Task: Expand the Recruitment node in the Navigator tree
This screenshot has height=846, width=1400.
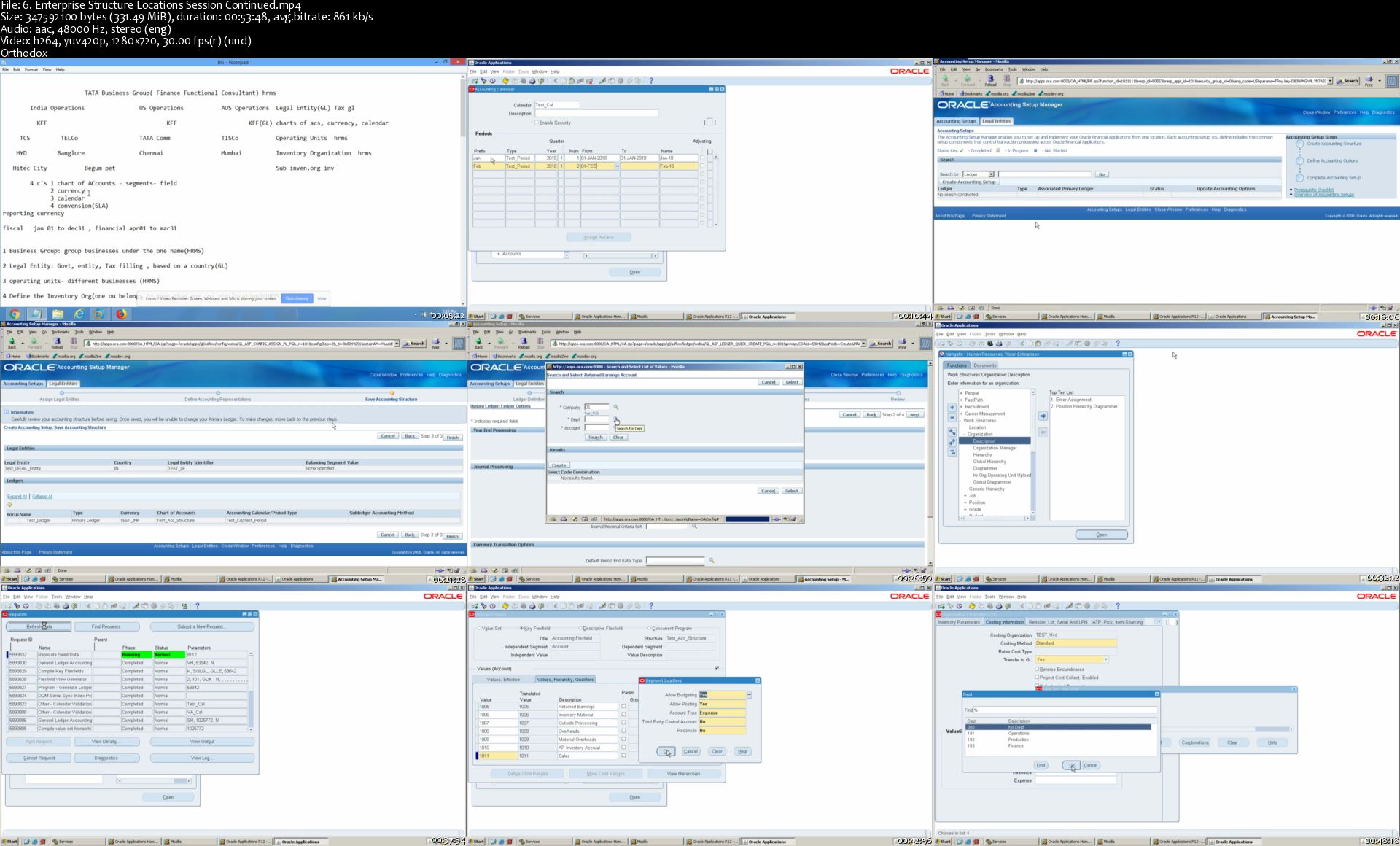Action: point(961,407)
